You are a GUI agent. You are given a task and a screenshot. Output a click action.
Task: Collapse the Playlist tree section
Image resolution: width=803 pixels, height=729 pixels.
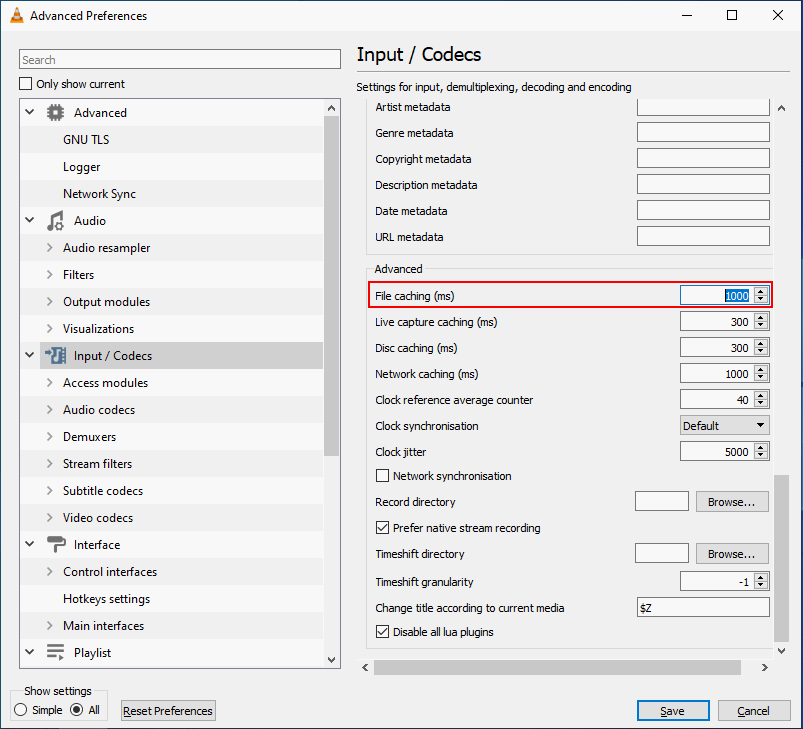pos(30,652)
